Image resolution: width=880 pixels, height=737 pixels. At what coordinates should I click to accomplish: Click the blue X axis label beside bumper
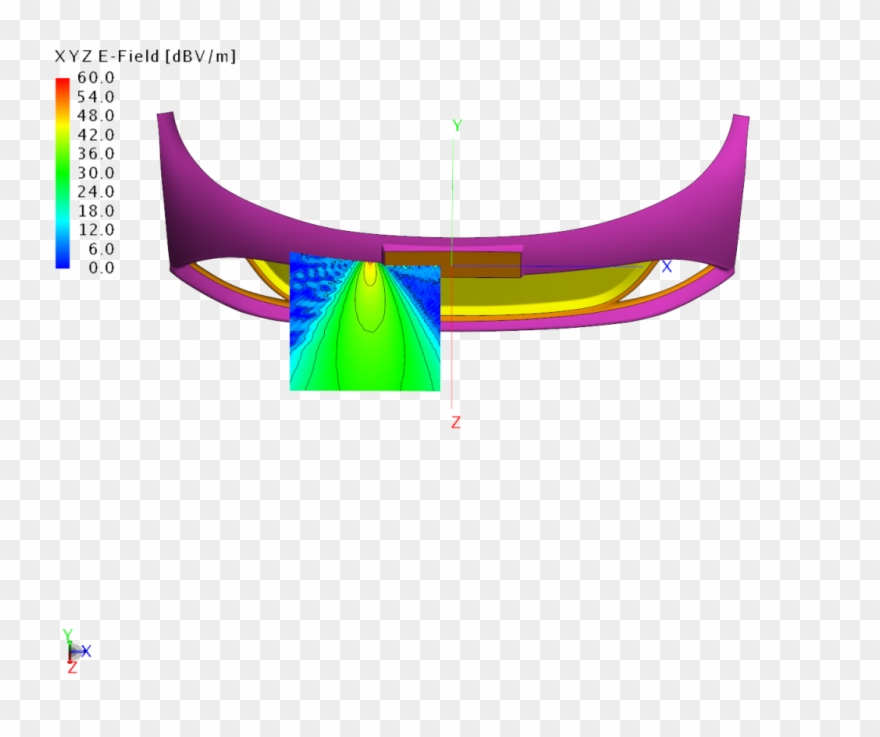pyautogui.click(x=667, y=267)
